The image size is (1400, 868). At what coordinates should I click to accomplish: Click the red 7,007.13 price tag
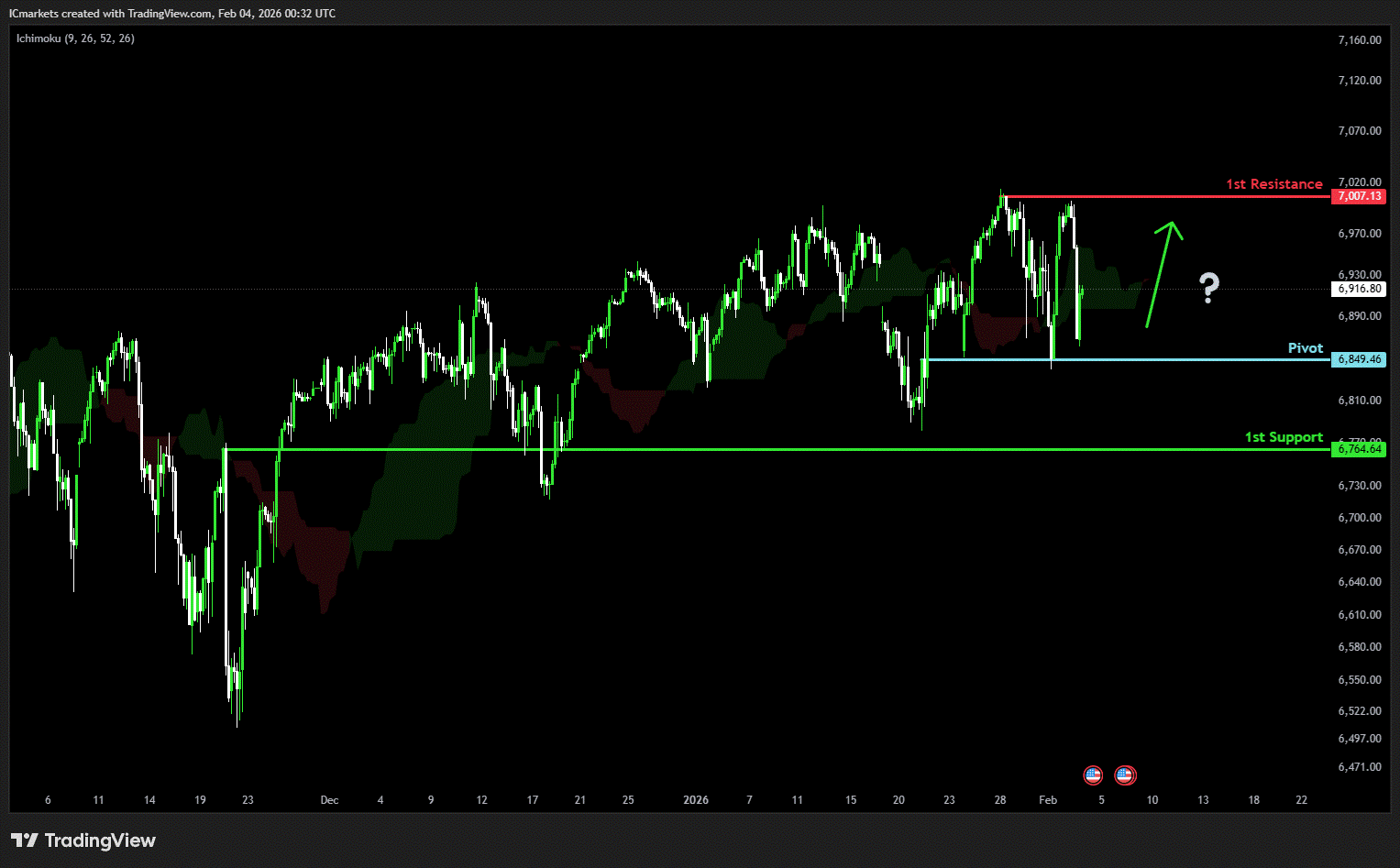coord(1359,196)
